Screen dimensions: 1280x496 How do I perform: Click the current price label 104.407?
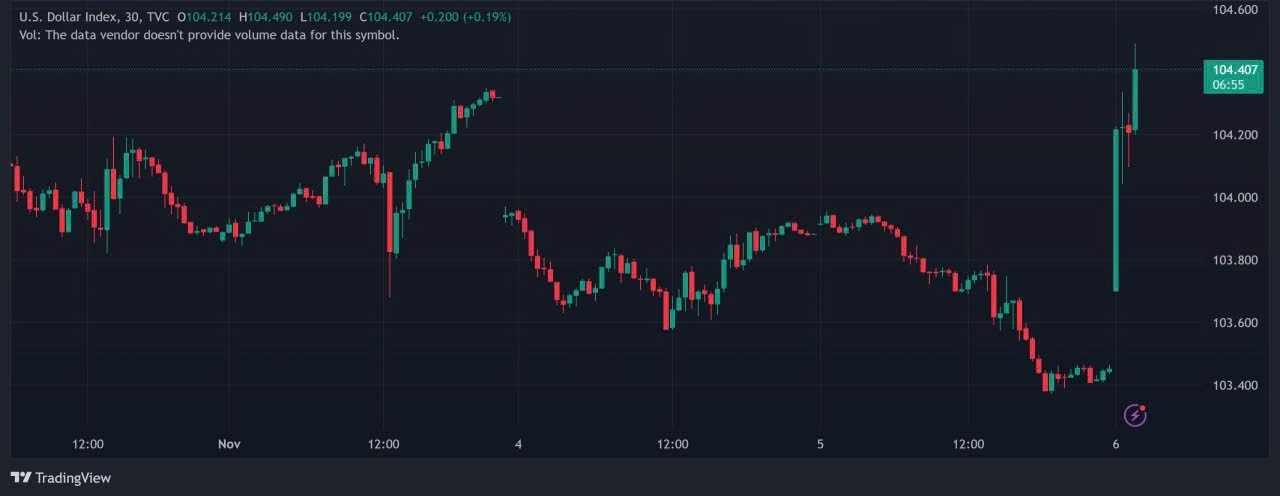1234,69
